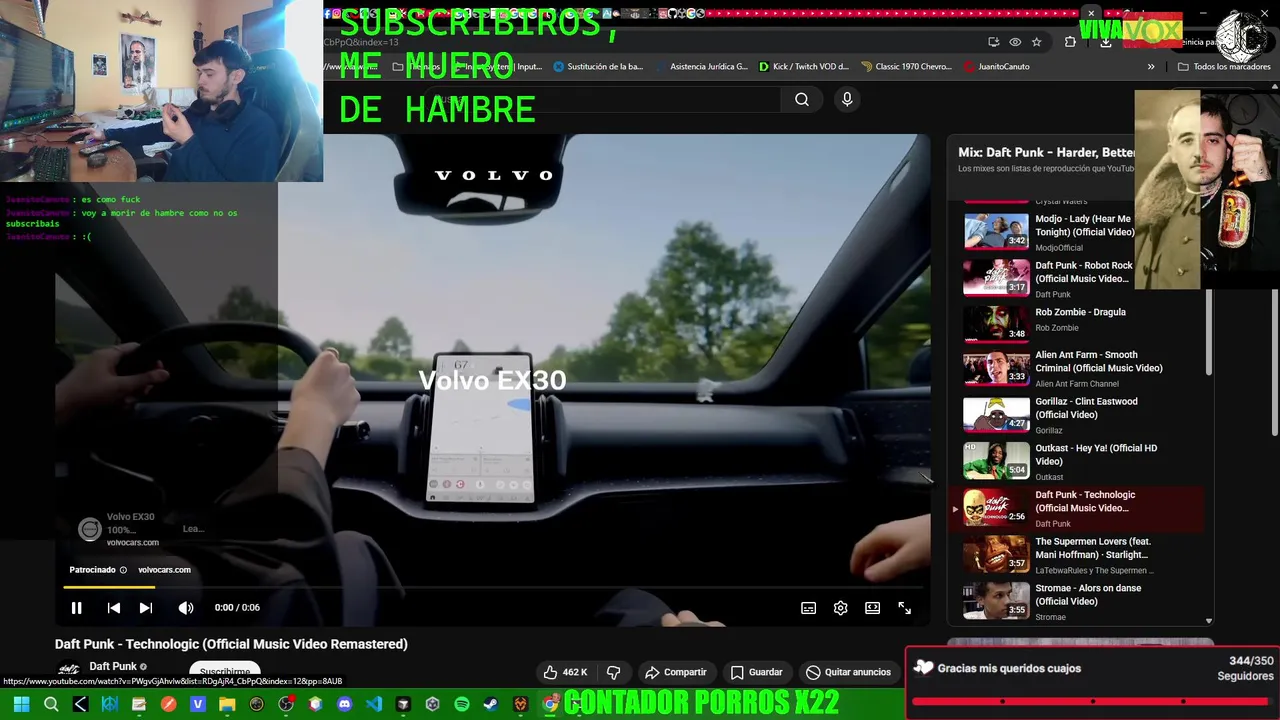This screenshot has width=1280, height=720.
Task: Click the dislike thumbs-down button
Action: (614, 672)
